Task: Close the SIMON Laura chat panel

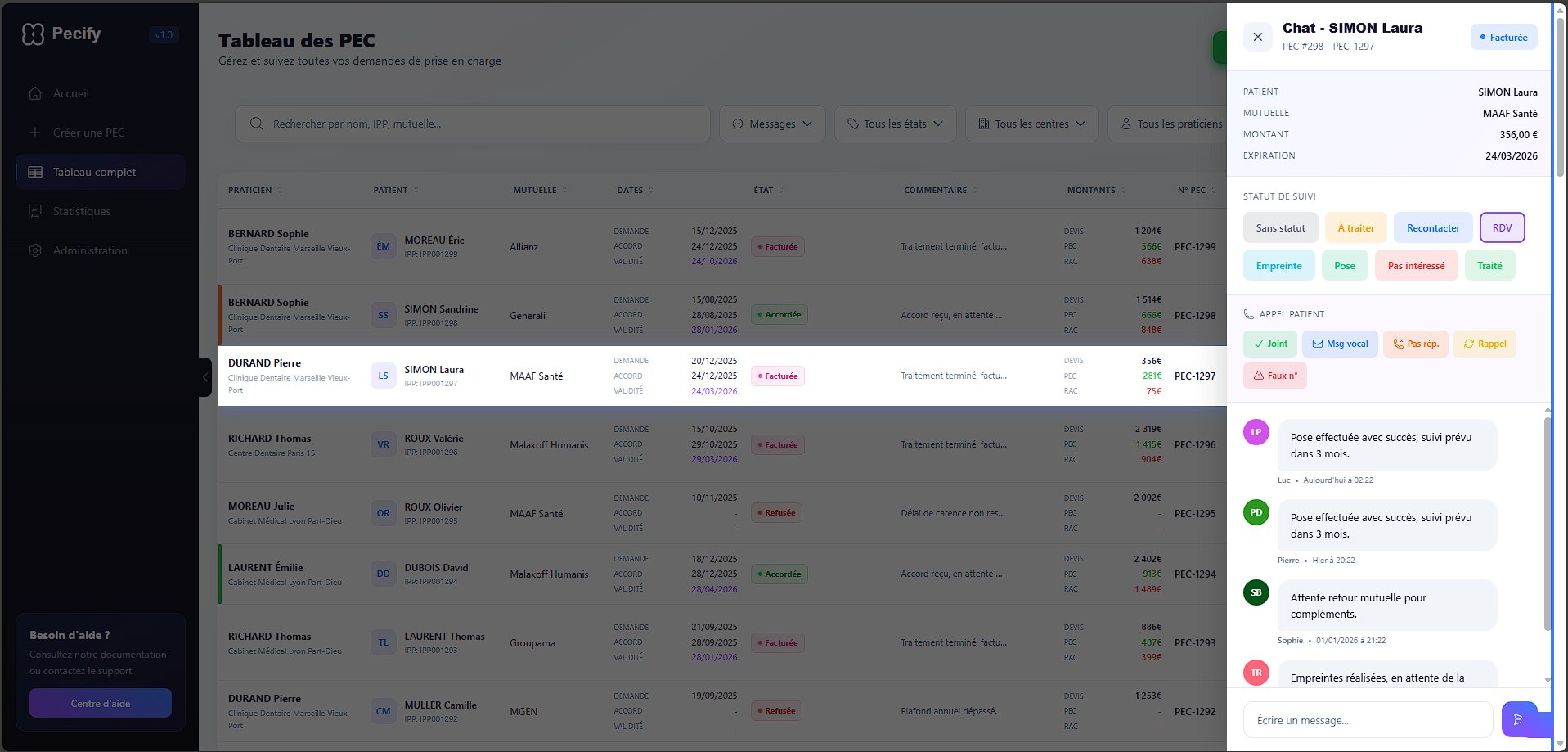Action: [1258, 37]
